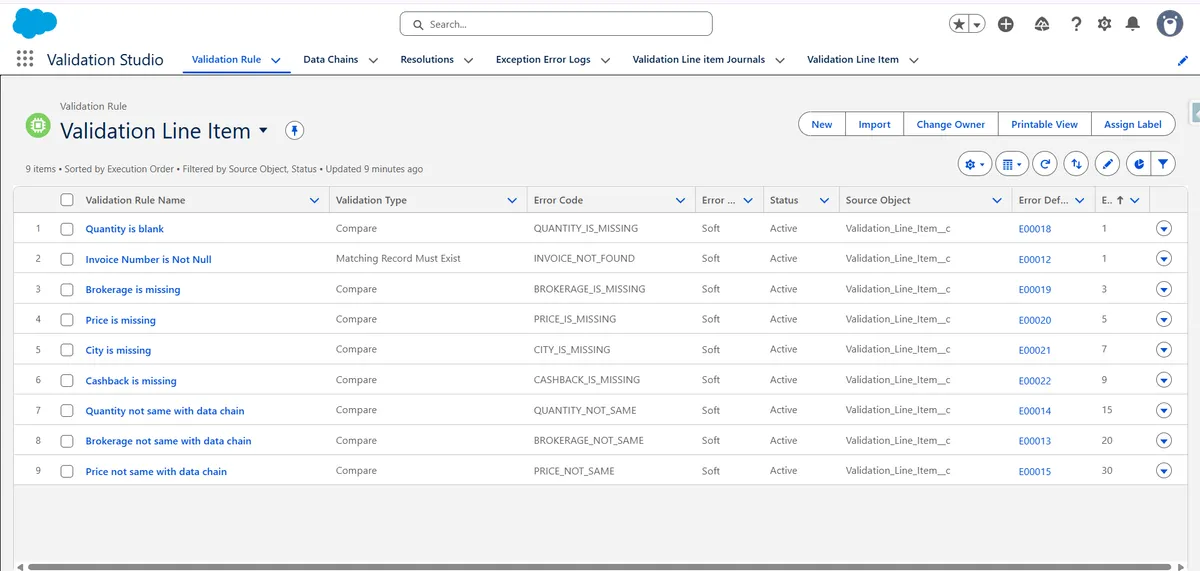Click the global Search field
1200x571 pixels.
tap(556, 24)
